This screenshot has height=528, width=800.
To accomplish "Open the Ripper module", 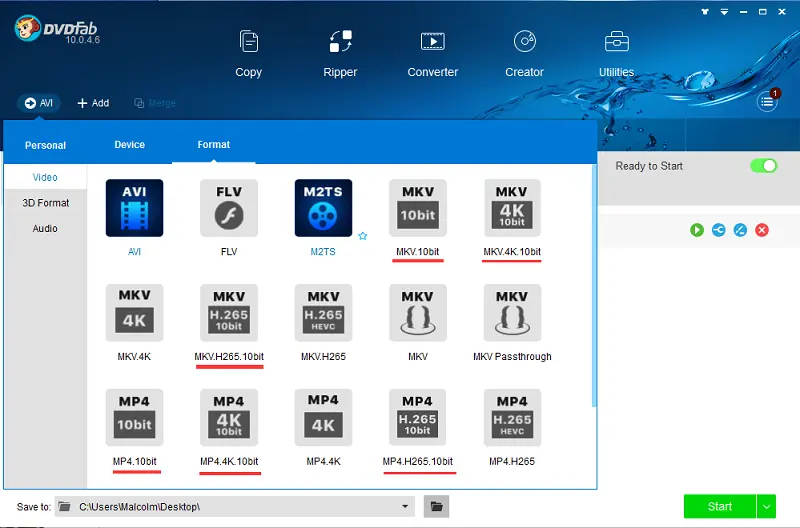I will click(x=341, y=53).
